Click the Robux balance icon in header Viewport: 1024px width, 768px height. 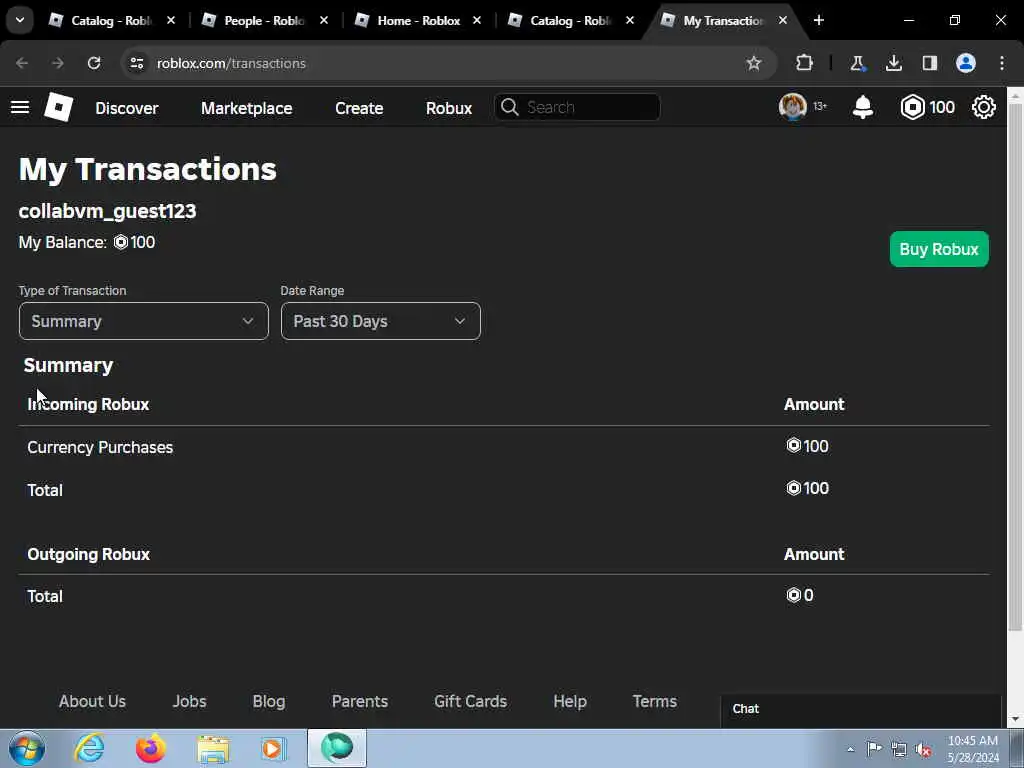click(x=912, y=107)
